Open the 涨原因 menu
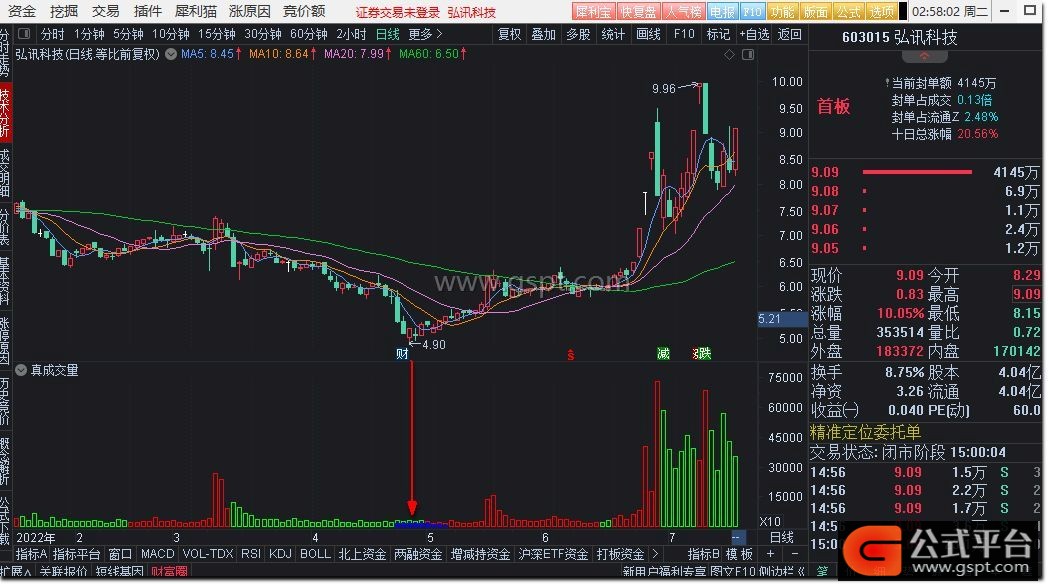1048x584 pixels. point(250,11)
